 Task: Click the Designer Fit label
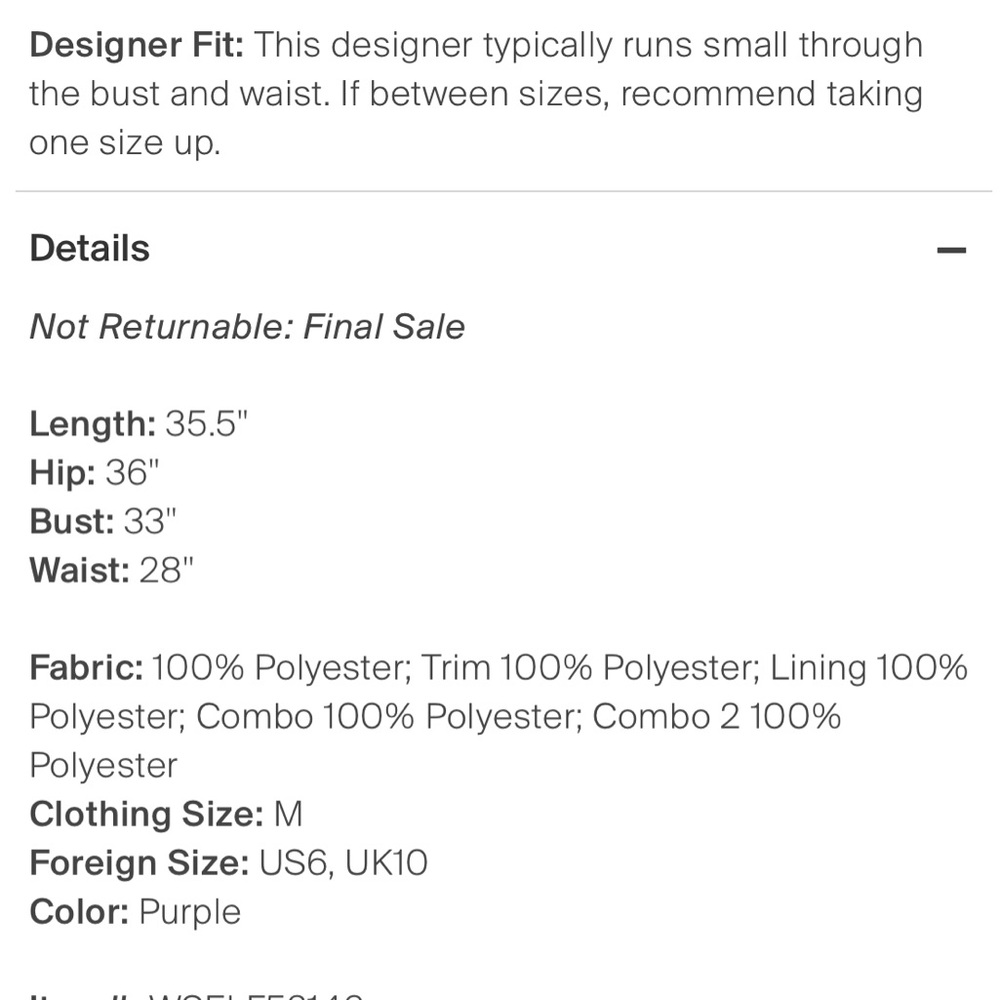pos(136,45)
